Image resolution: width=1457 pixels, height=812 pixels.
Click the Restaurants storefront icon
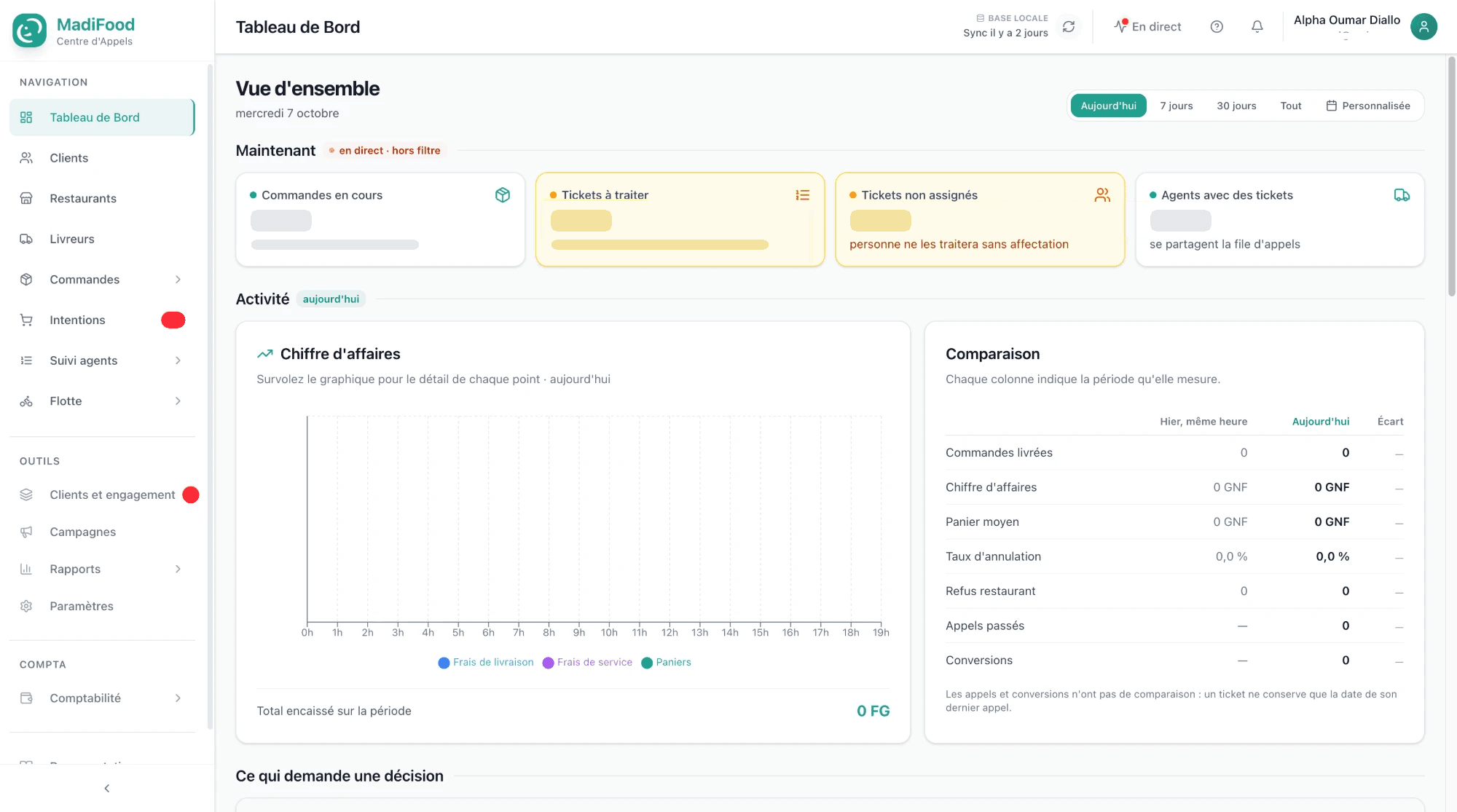pyautogui.click(x=26, y=199)
